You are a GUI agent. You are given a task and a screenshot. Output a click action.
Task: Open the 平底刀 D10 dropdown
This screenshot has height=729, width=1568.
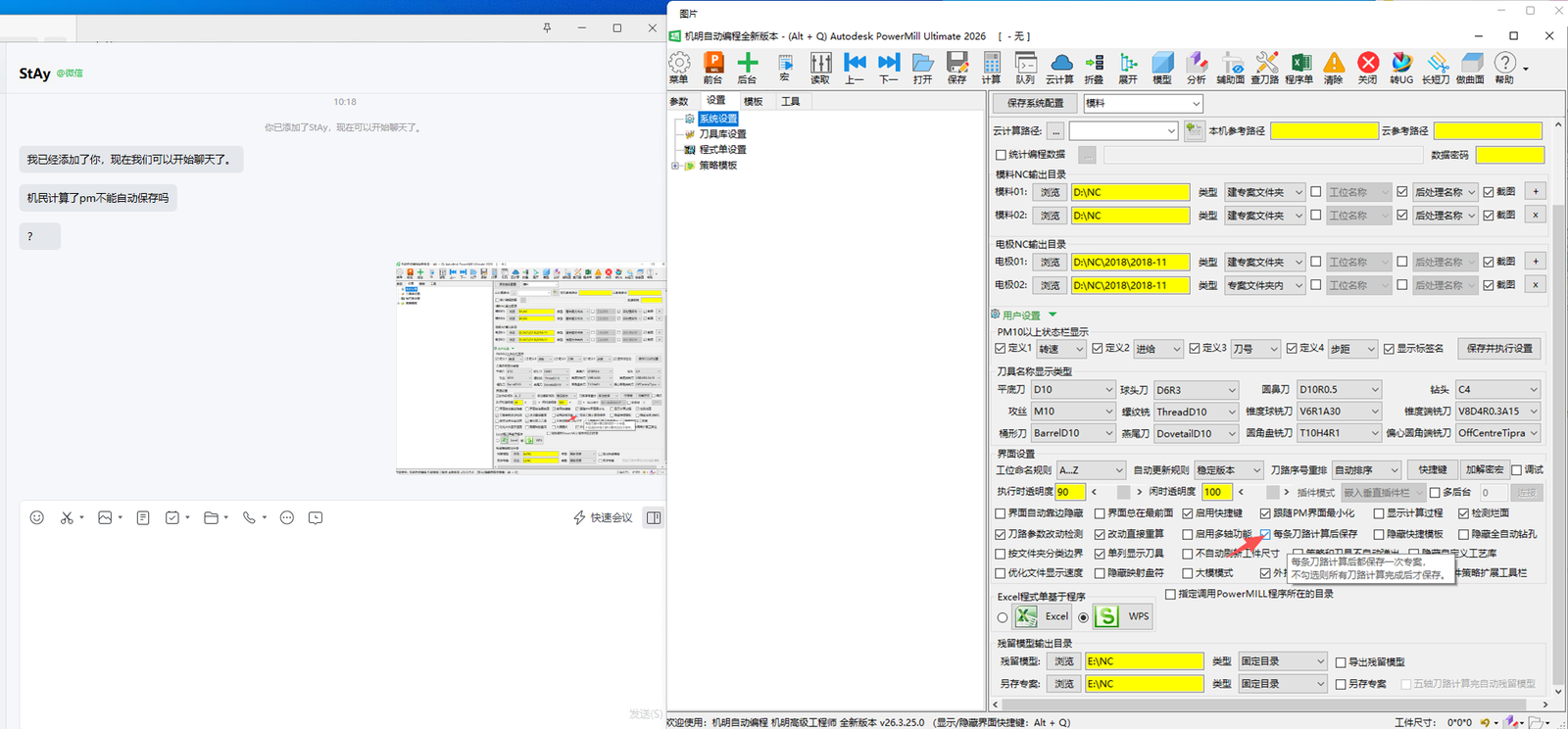pyautogui.click(x=1073, y=389)
